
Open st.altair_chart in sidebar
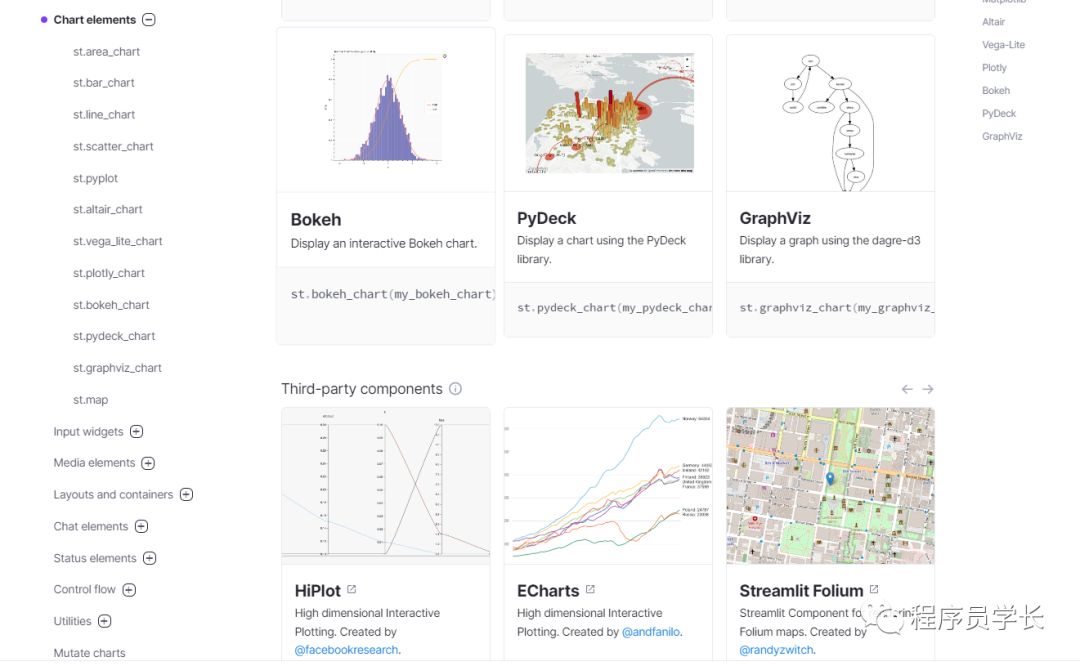107,209
